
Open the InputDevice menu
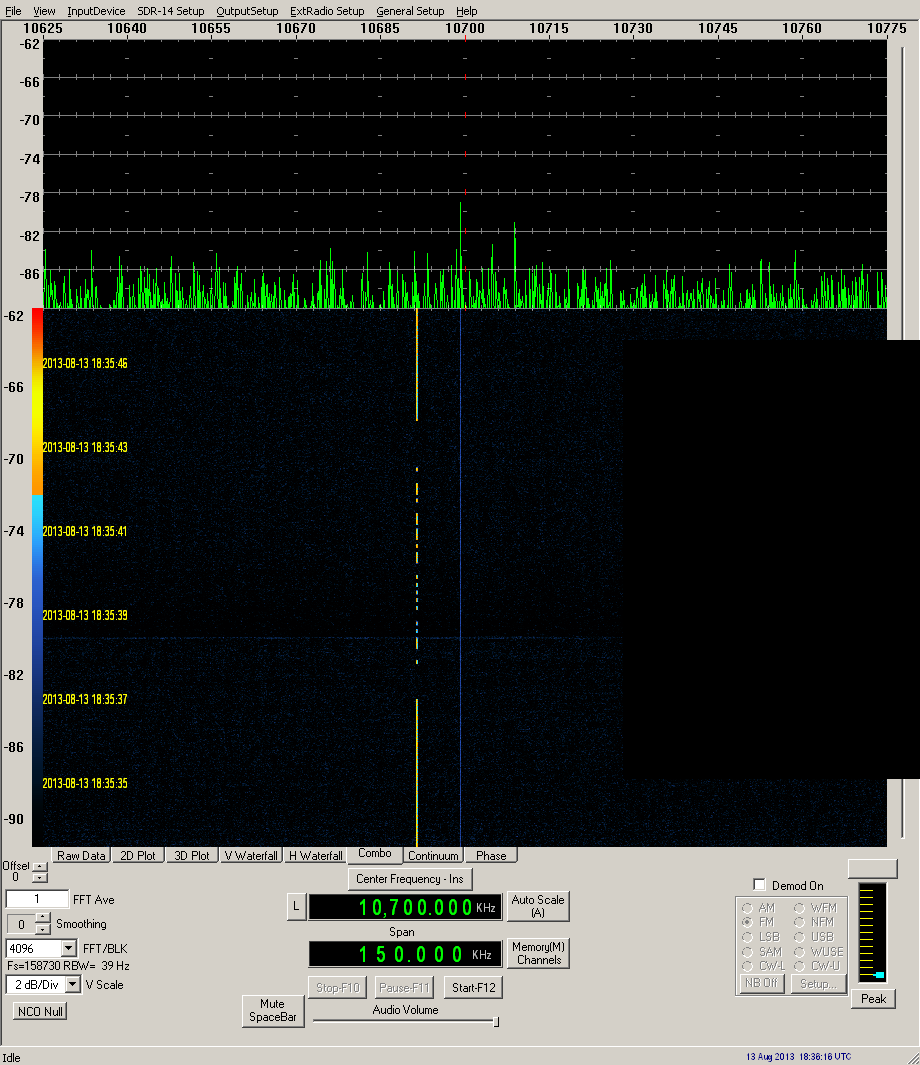96,11
